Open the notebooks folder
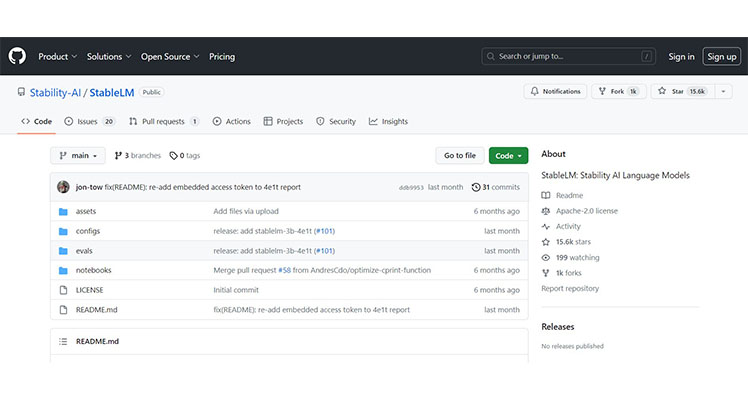The height and width of the screenshot is (400, 748). pyautogui.click(x=94, y=270)
